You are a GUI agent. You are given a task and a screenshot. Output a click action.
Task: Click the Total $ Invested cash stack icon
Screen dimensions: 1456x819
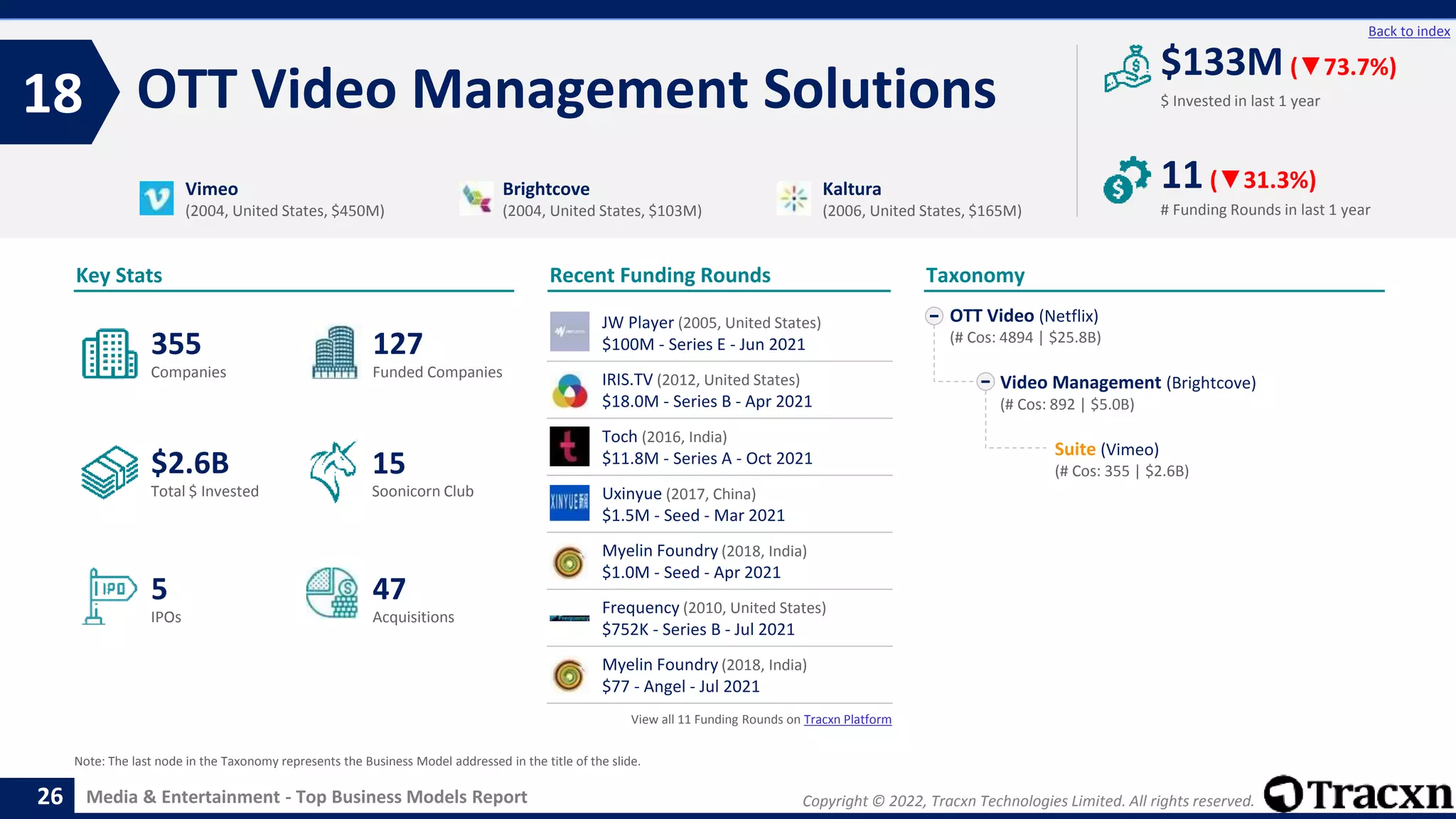[109, 472]
